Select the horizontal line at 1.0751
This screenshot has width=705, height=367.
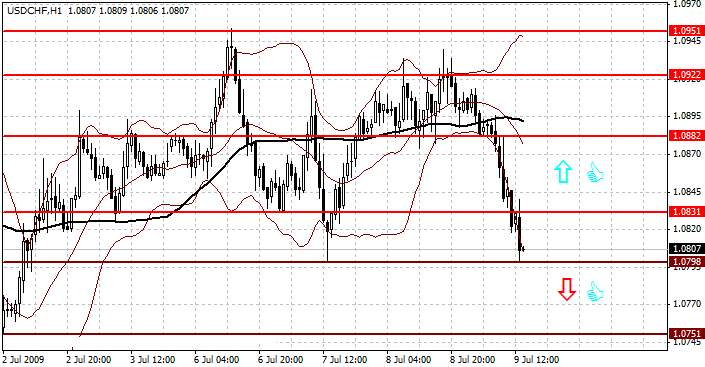pos(335,334)
